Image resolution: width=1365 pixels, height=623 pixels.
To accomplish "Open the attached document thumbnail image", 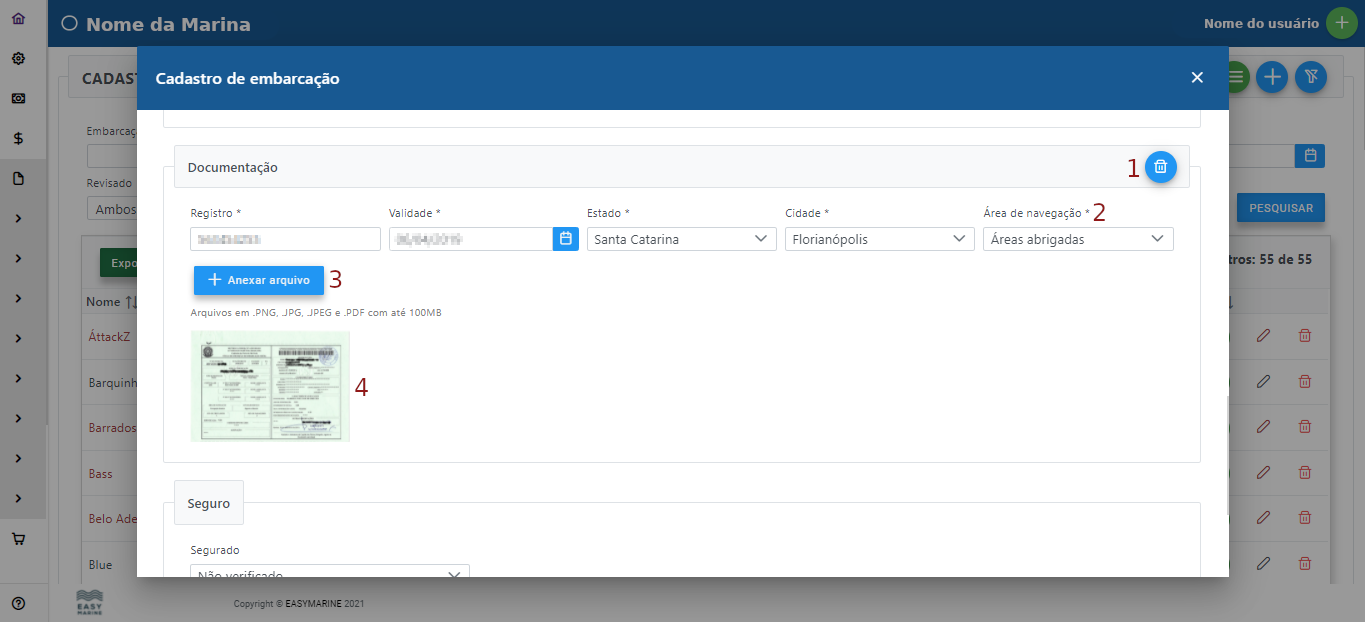I will click(x=270, y=386).
